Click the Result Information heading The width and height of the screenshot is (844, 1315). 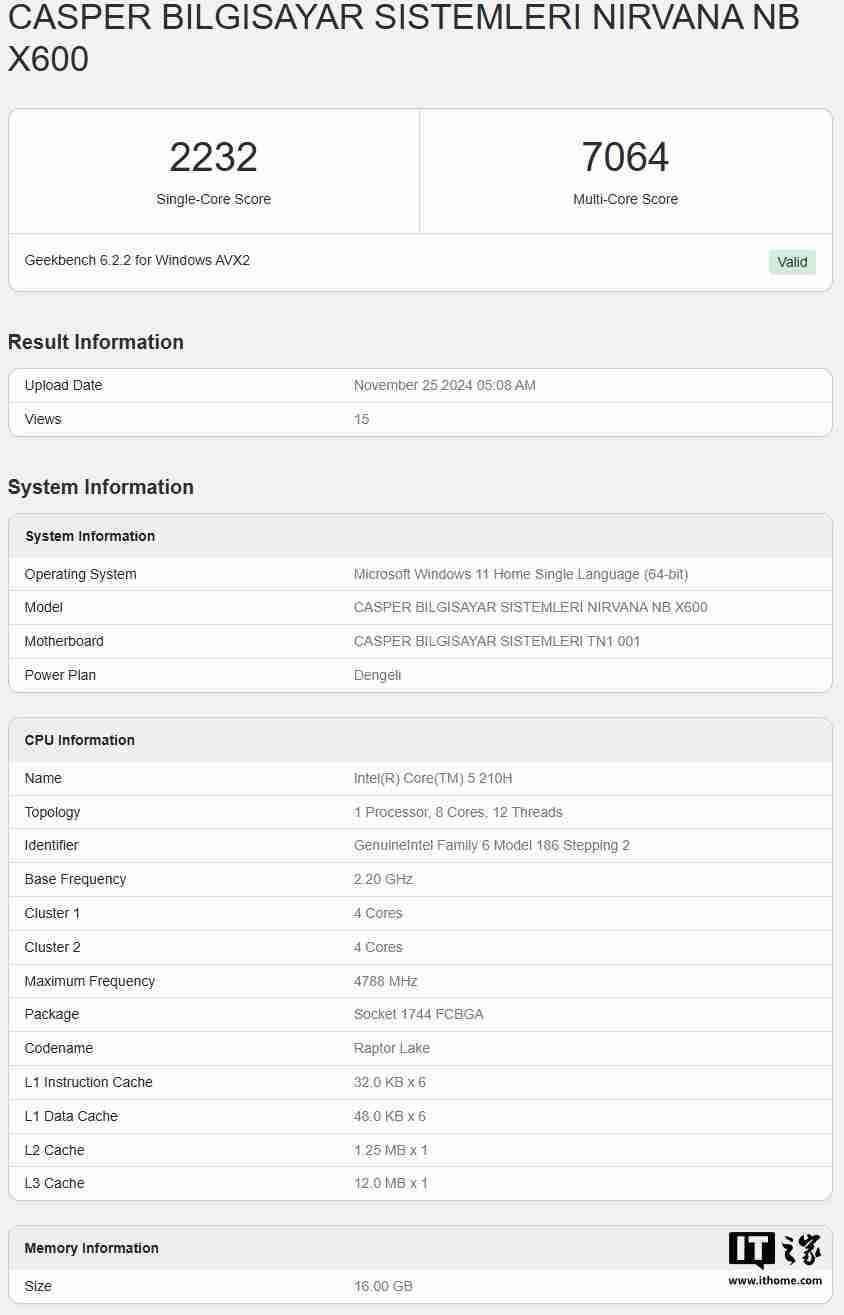pyautogui.click(x=95, y=341)
